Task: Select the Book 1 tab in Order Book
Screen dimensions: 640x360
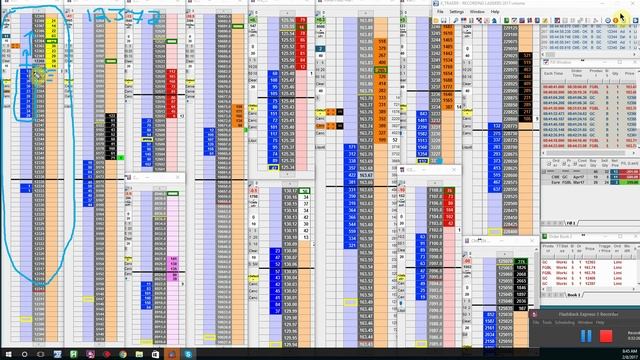Action: [574, 294]
